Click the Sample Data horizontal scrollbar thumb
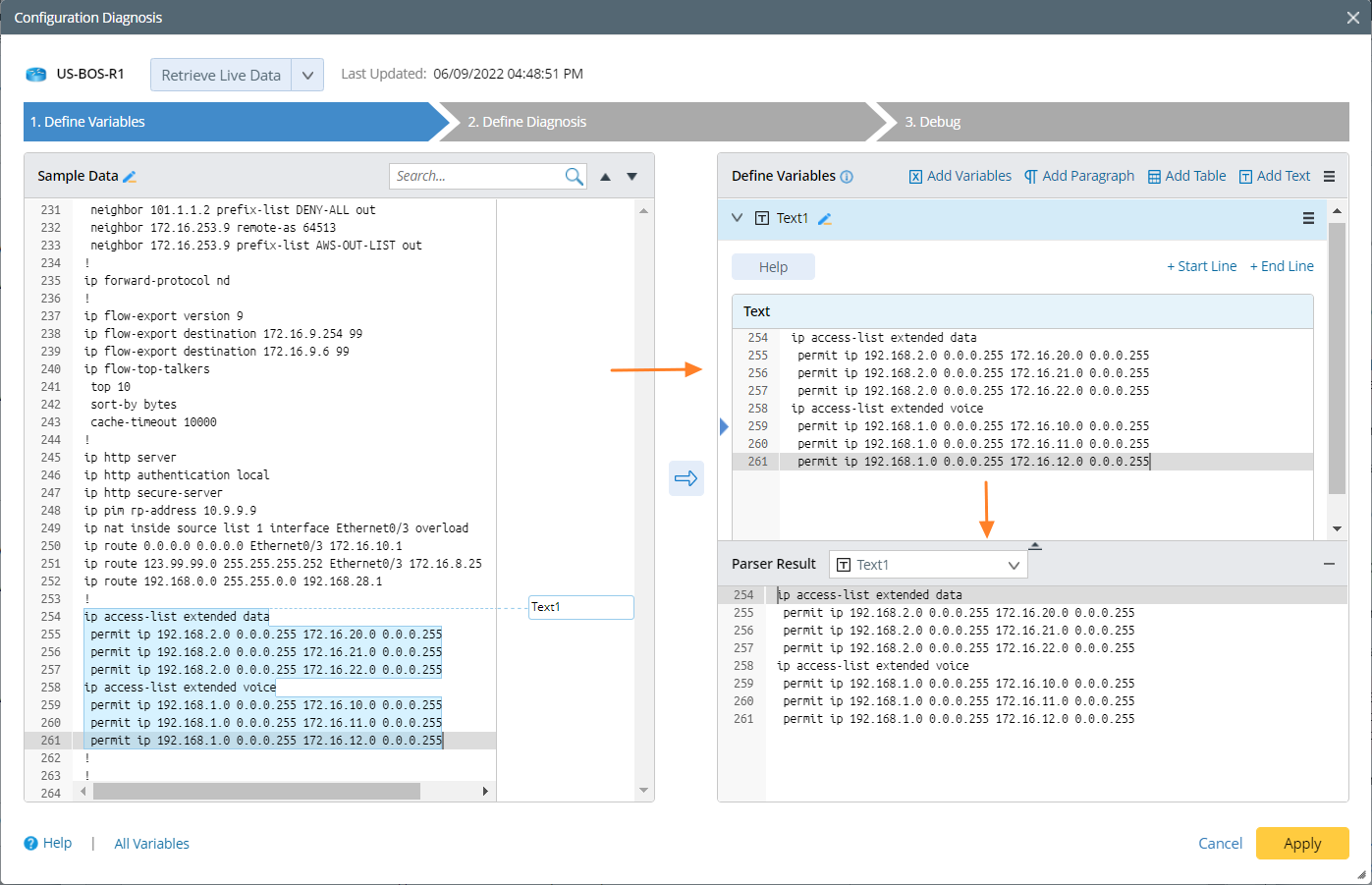 pyautogui.click(x=256, y=792)
